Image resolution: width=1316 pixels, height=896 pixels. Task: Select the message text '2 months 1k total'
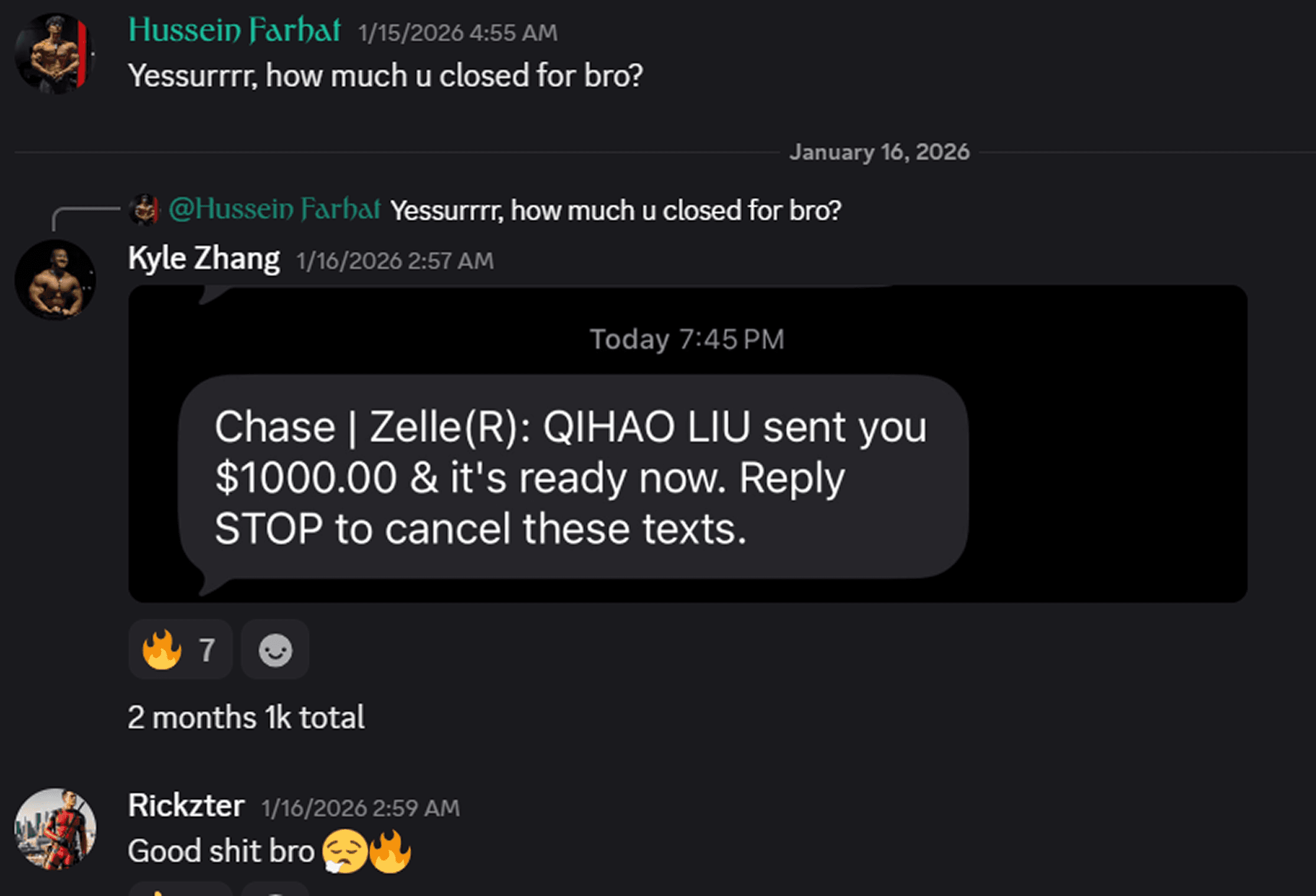pos(246,716)
